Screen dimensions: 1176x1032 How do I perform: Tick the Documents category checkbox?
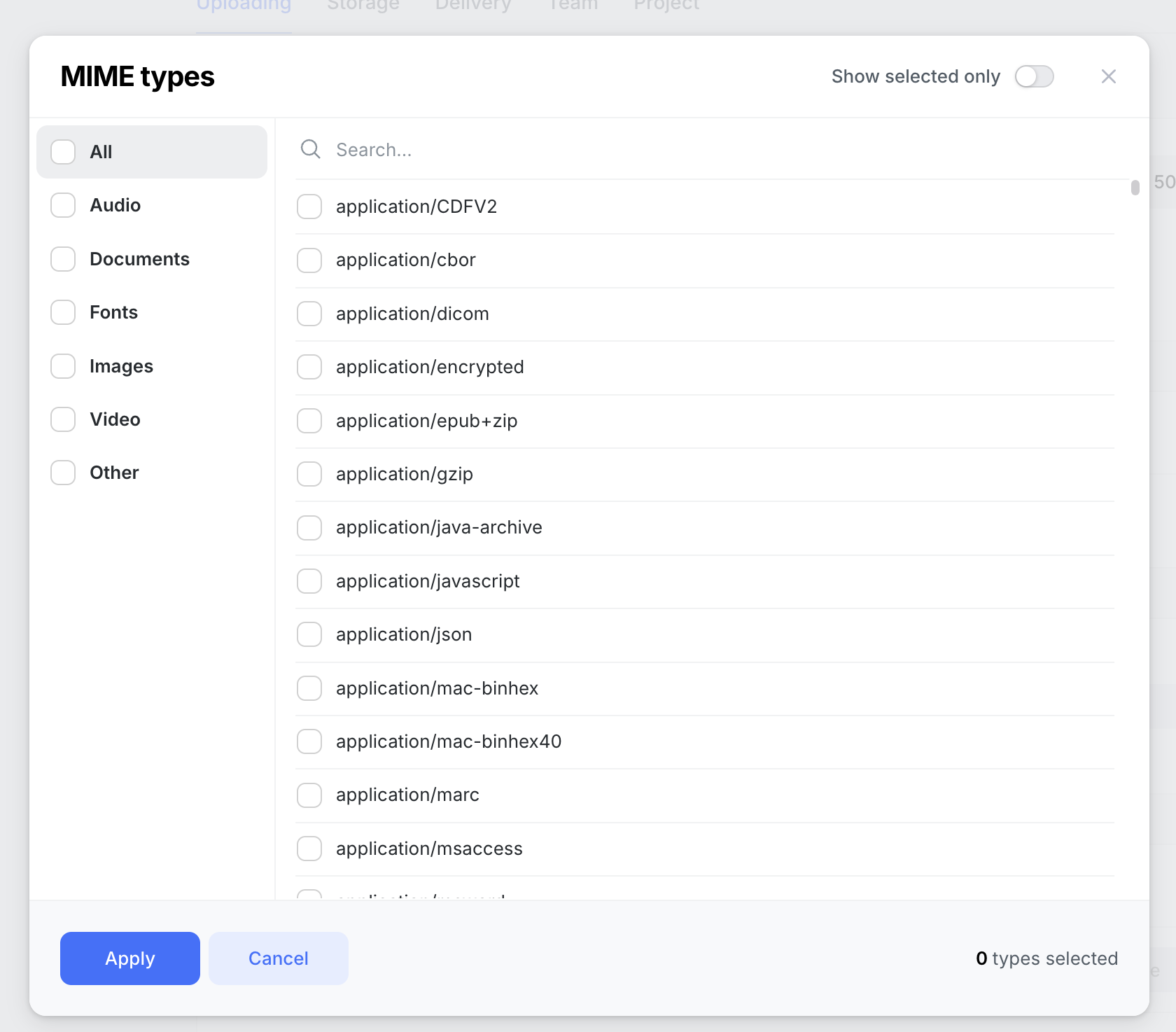click(63, 259)
